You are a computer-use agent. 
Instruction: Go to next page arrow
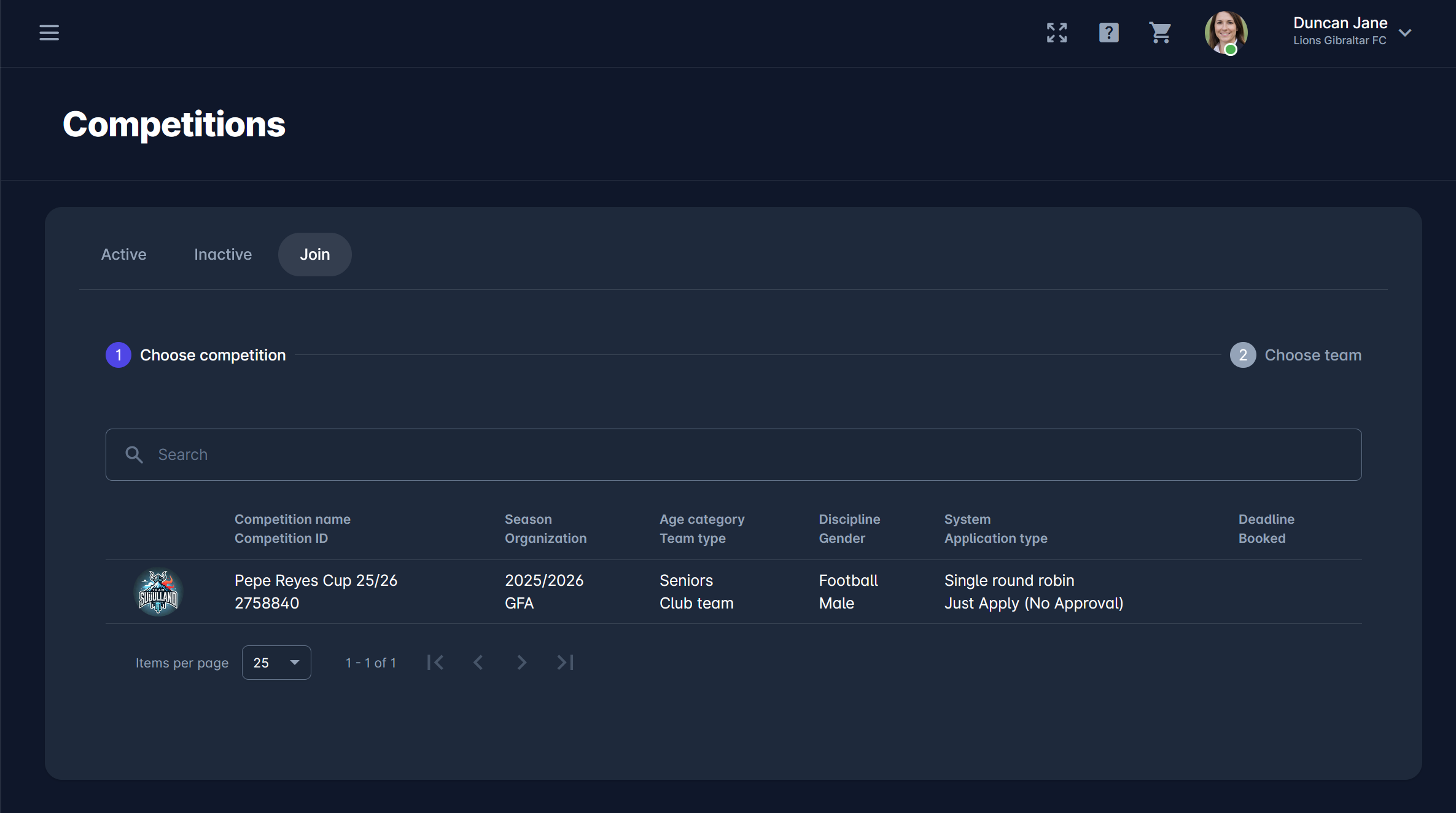pos(521,663)
